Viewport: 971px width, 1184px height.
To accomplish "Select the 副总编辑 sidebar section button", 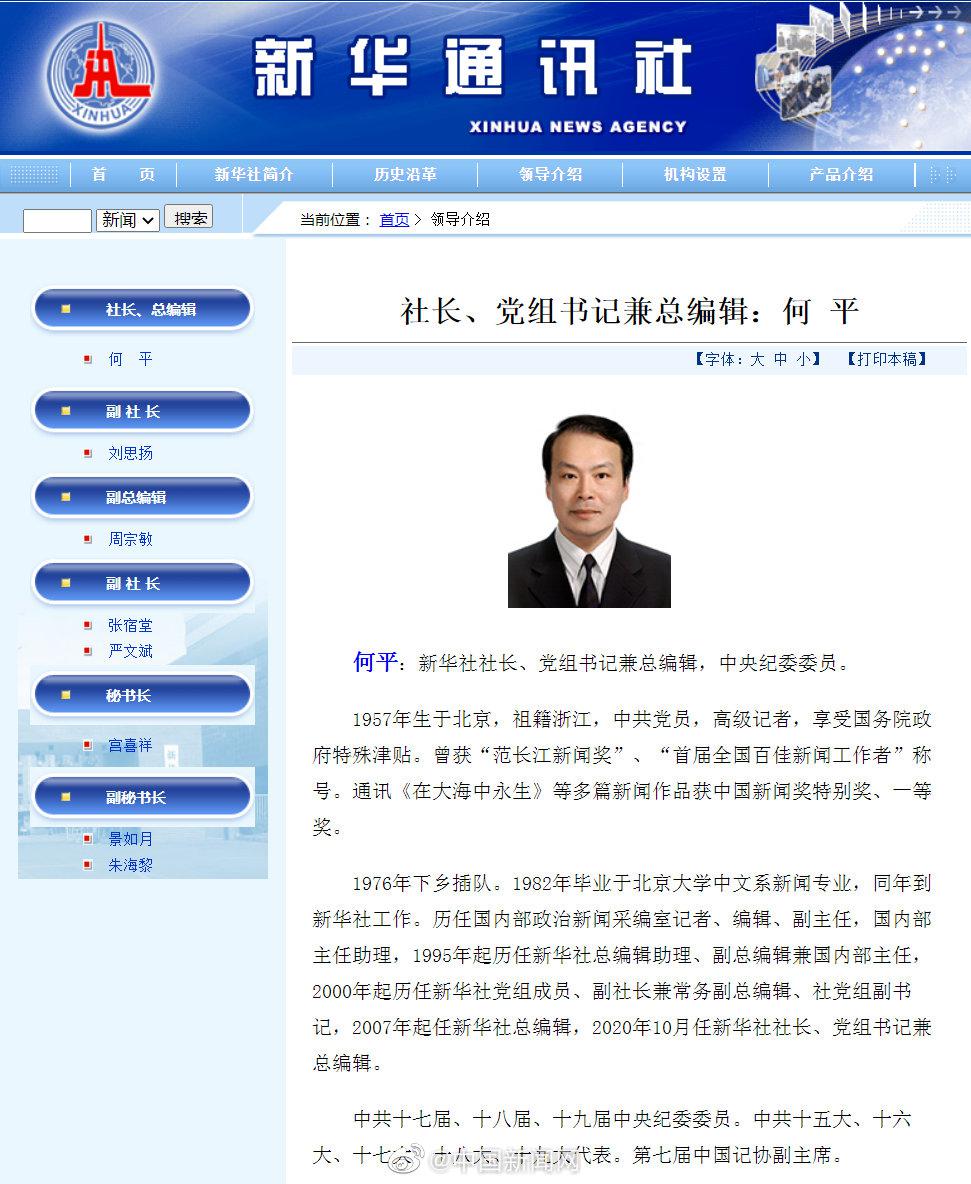I will click(x=142, y=497).
